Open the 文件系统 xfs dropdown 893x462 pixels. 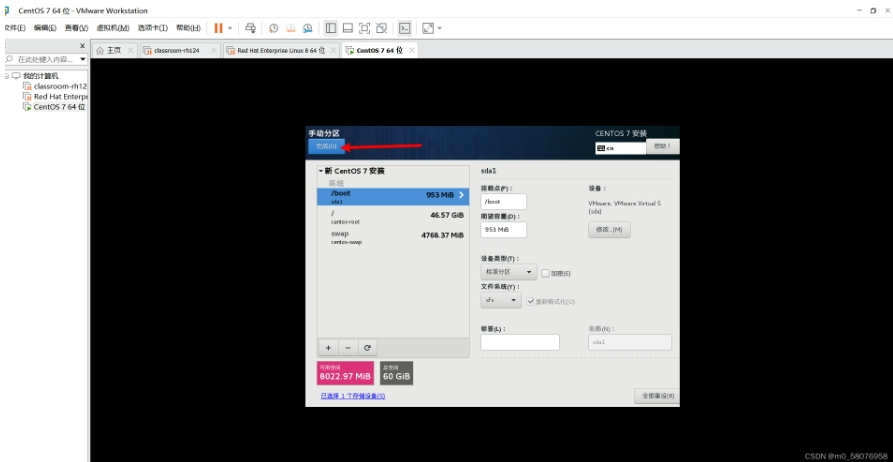pos(501,300)
